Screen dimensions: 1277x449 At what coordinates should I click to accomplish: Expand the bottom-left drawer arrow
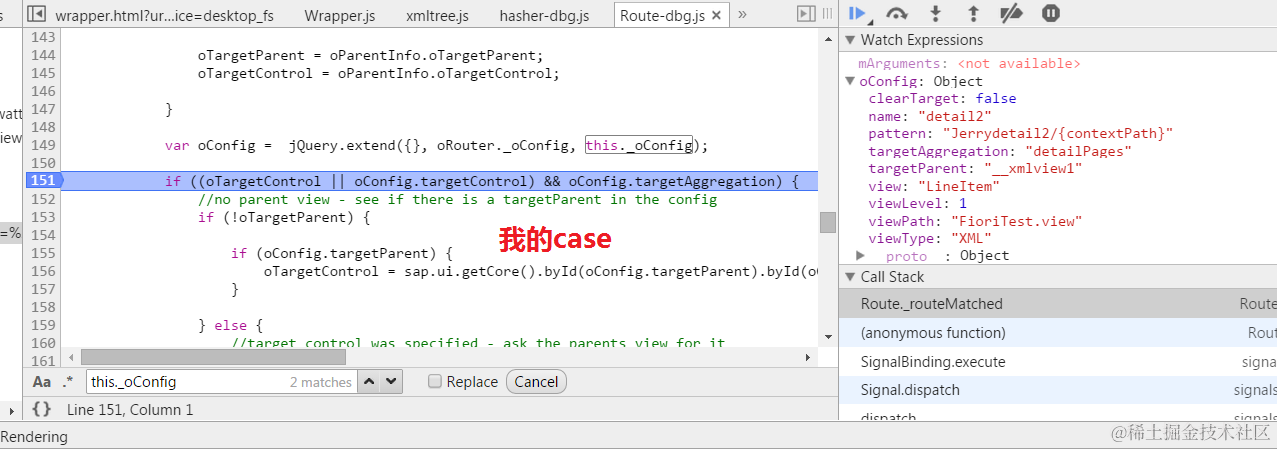pos(12,409)
